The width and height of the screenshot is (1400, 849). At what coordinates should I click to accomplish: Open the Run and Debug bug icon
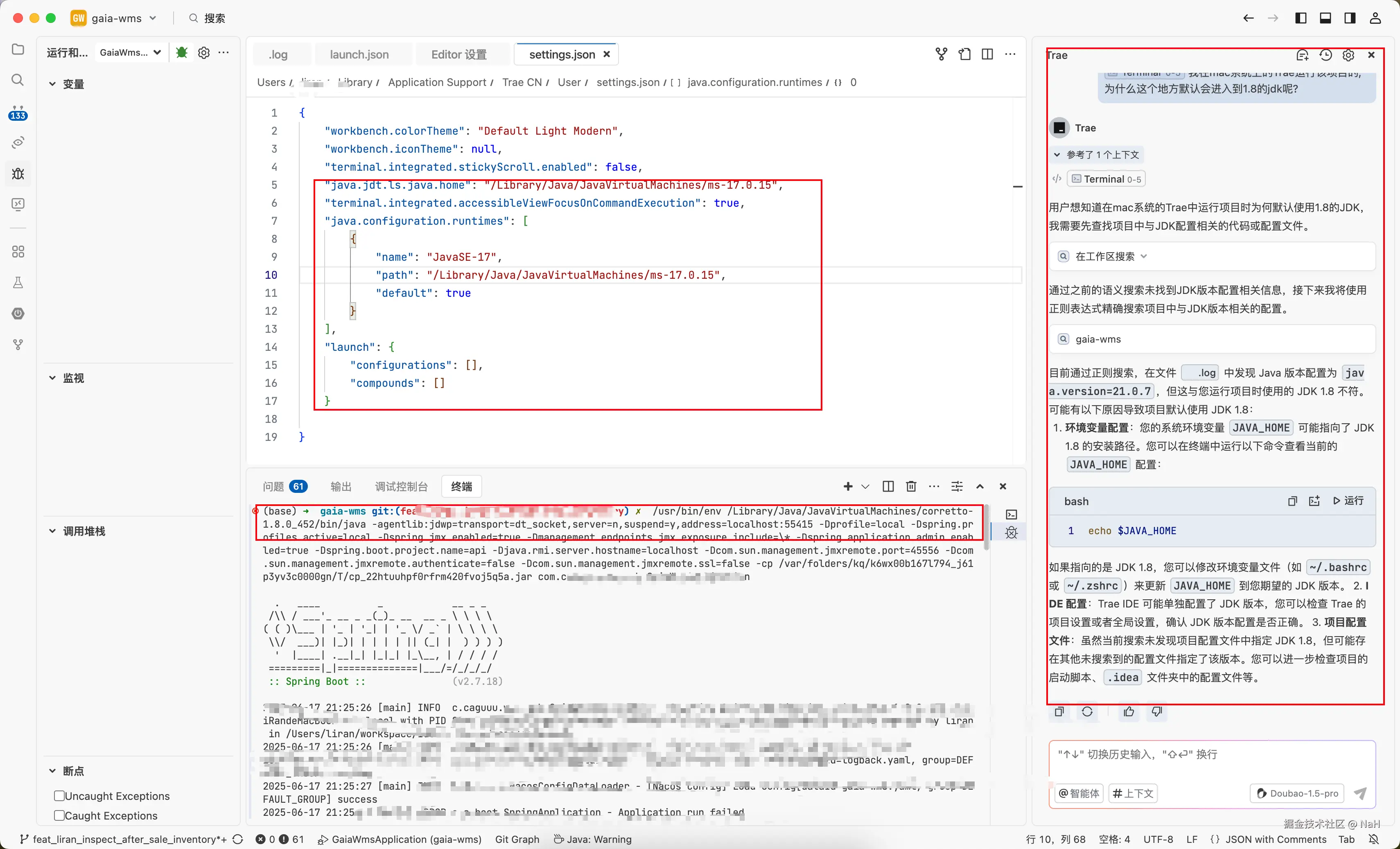[x=18, y=173]
